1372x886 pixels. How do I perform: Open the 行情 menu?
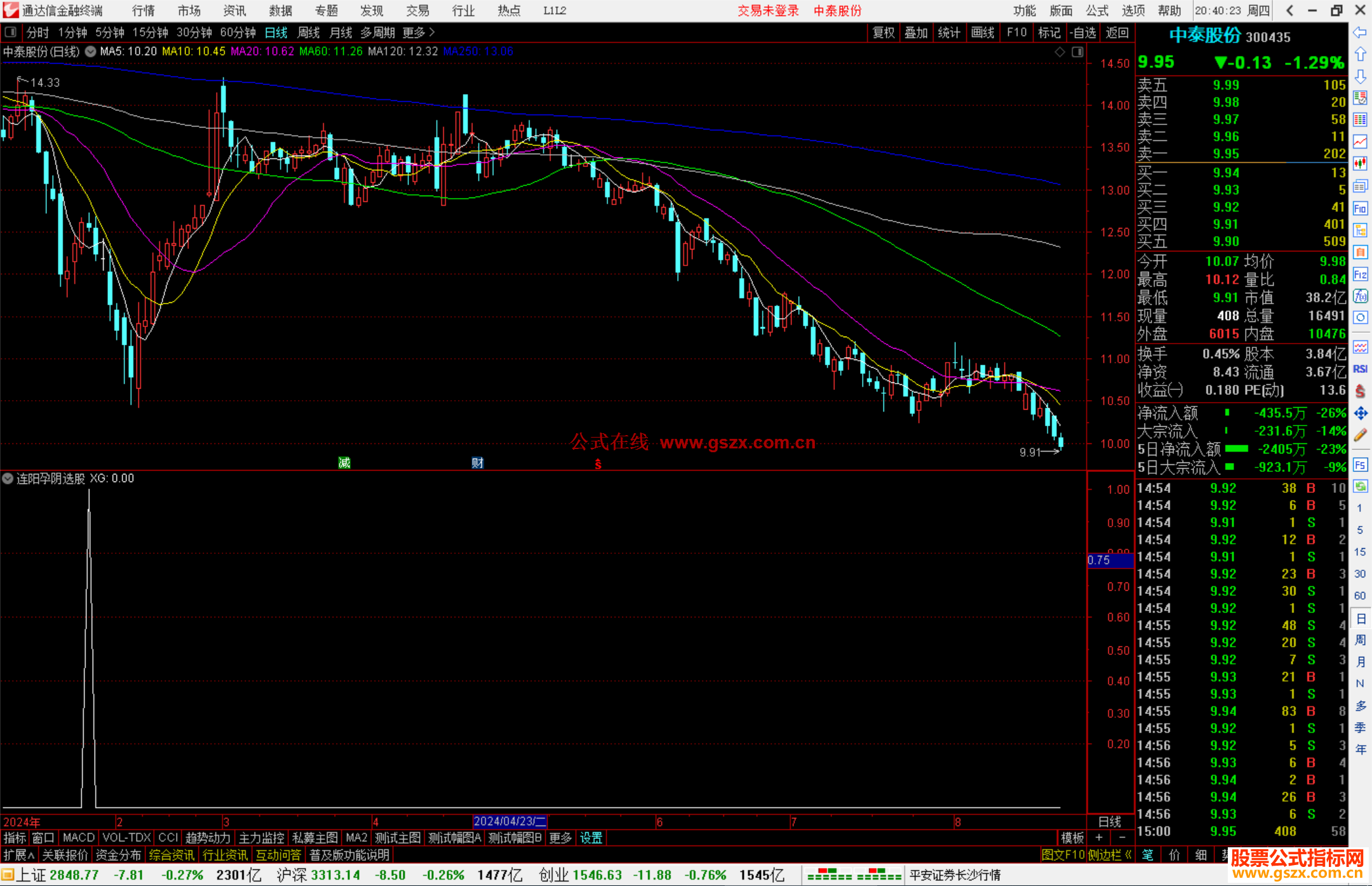click(x=143, y=11)
